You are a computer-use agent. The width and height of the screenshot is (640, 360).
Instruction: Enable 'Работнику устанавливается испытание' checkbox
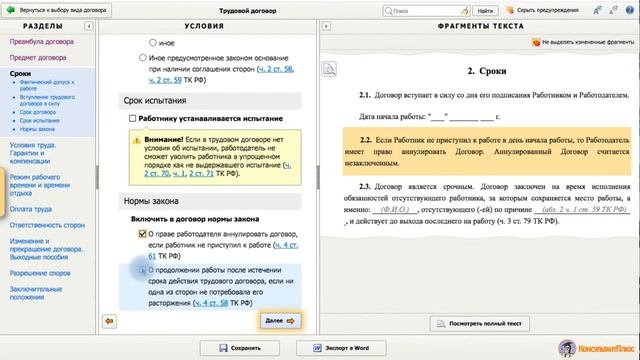[x=132, y=118]
